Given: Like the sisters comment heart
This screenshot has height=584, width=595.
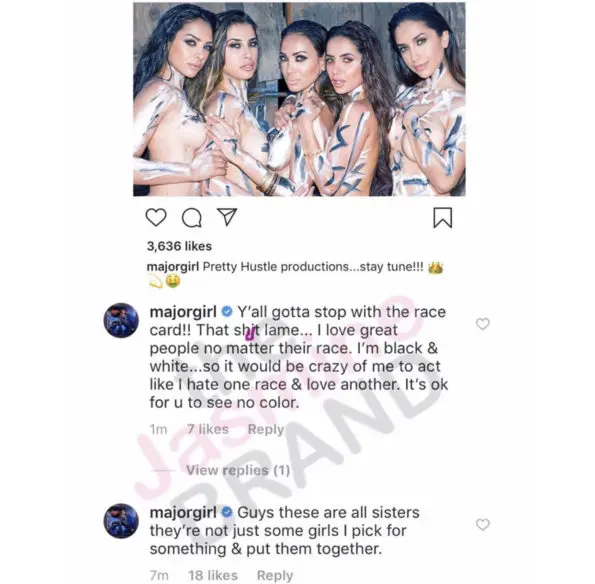Looking at the screenshot, I should pos(483,524).
